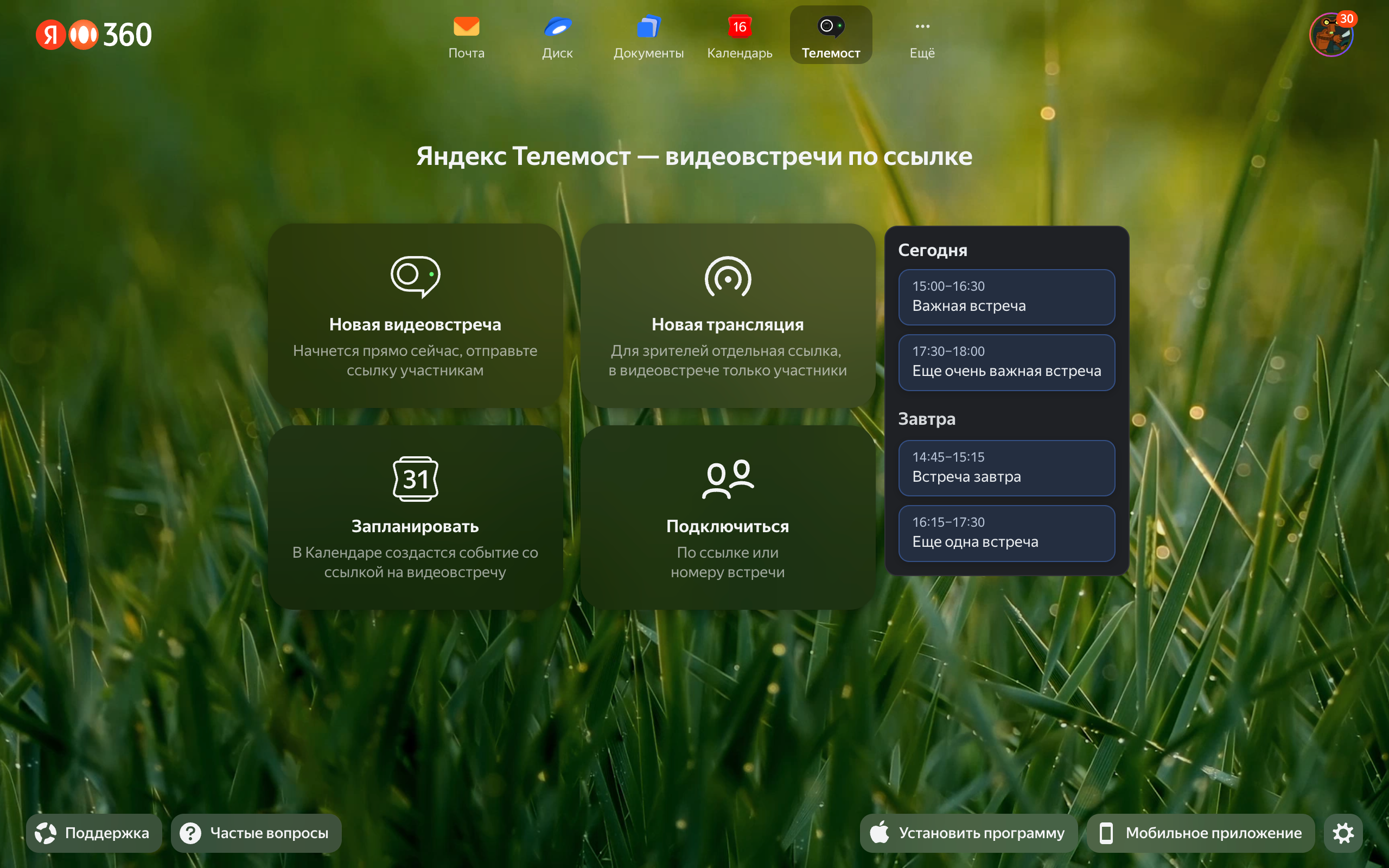Open Почта mail service
1389x868 pixels.
pyautogui.click(x=466, y=36)
